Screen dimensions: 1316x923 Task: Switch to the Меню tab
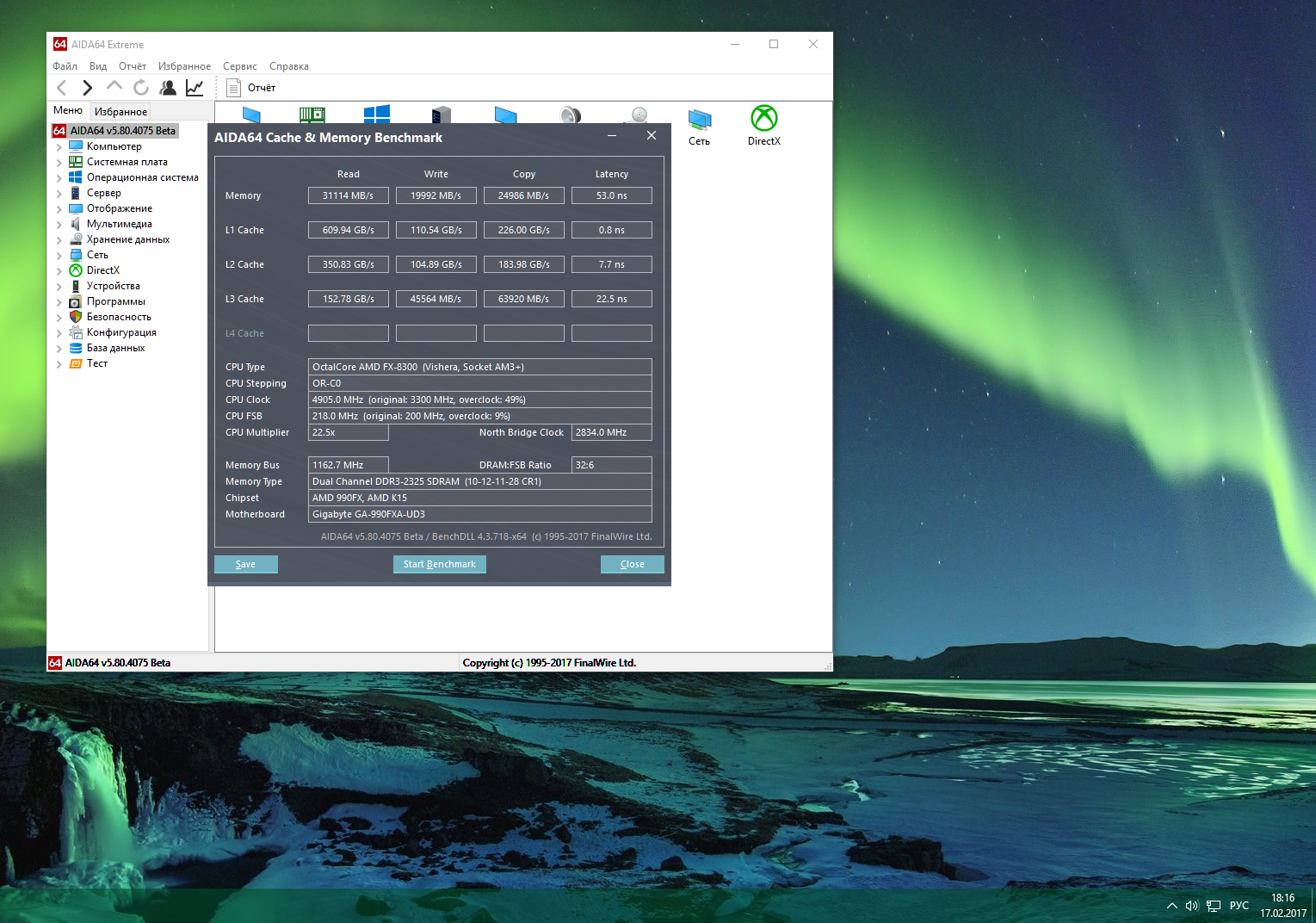(x=68, y=110)
